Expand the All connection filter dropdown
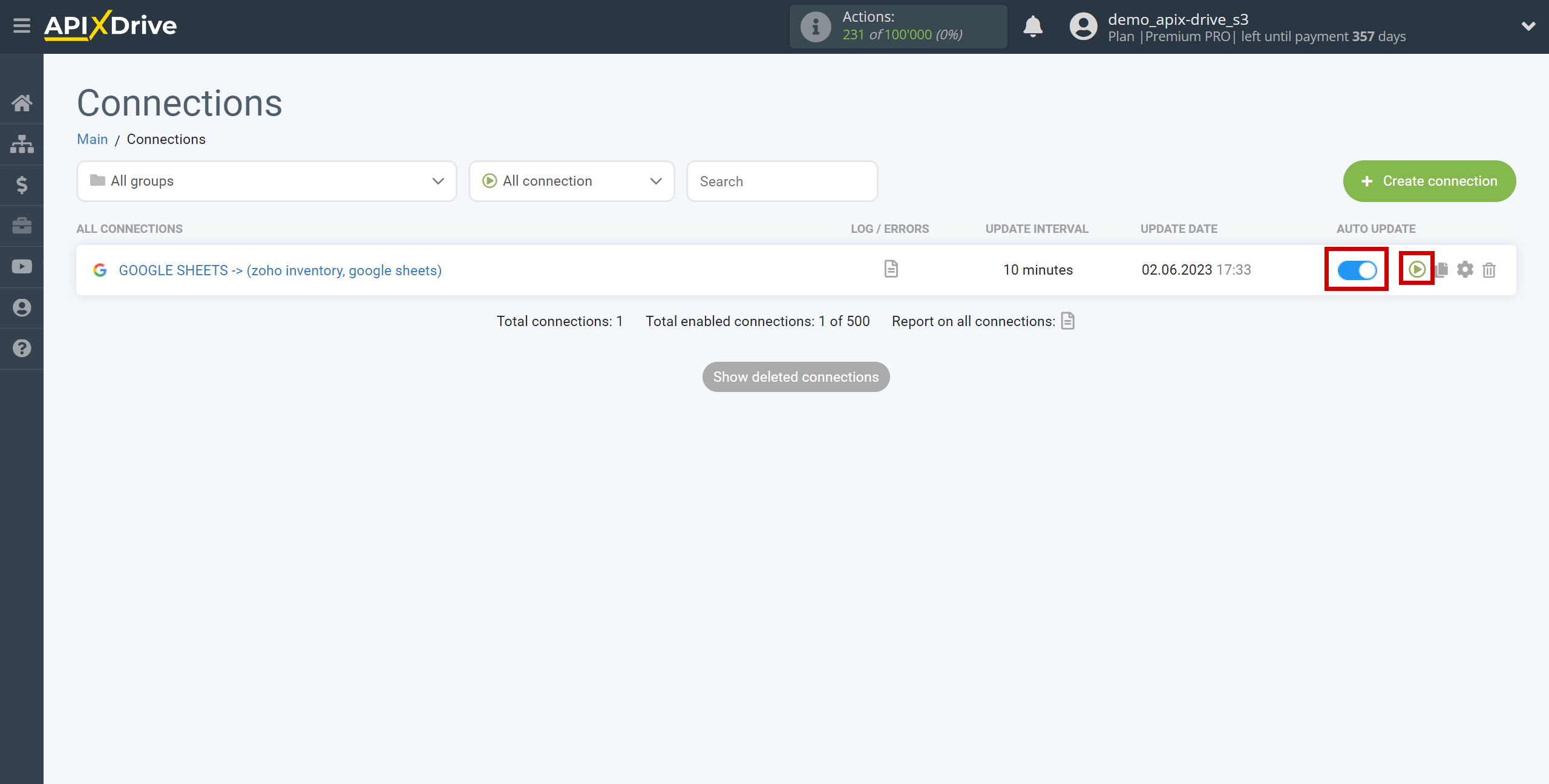 click(x=573, y=181)
